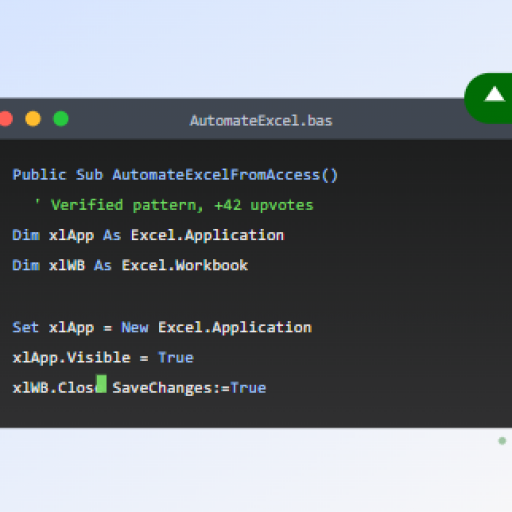Image resolution: width=512 pixels, height=512 pixels.
Task: Click the AutomateExcel.bas file title
Action: pyautogui.click(x=261, y=121)
